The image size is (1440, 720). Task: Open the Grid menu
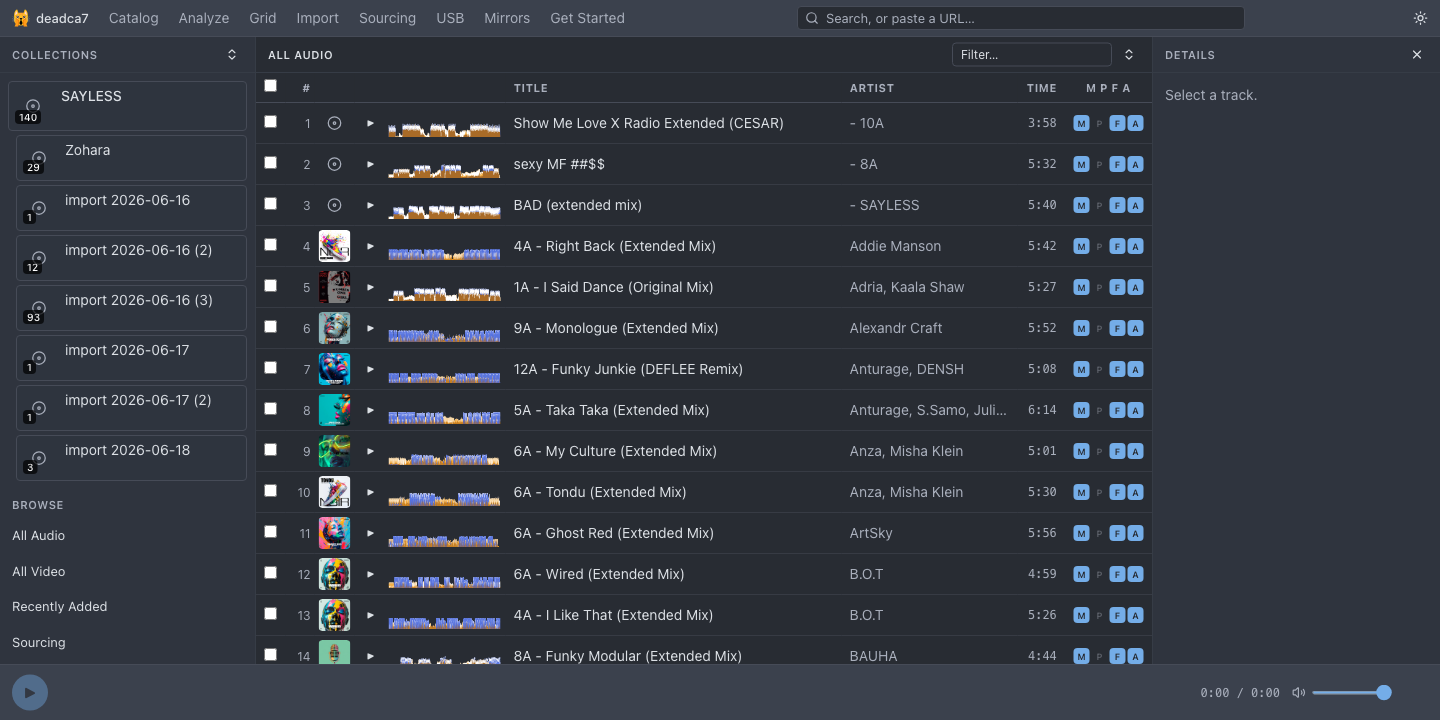coord(263,18)
